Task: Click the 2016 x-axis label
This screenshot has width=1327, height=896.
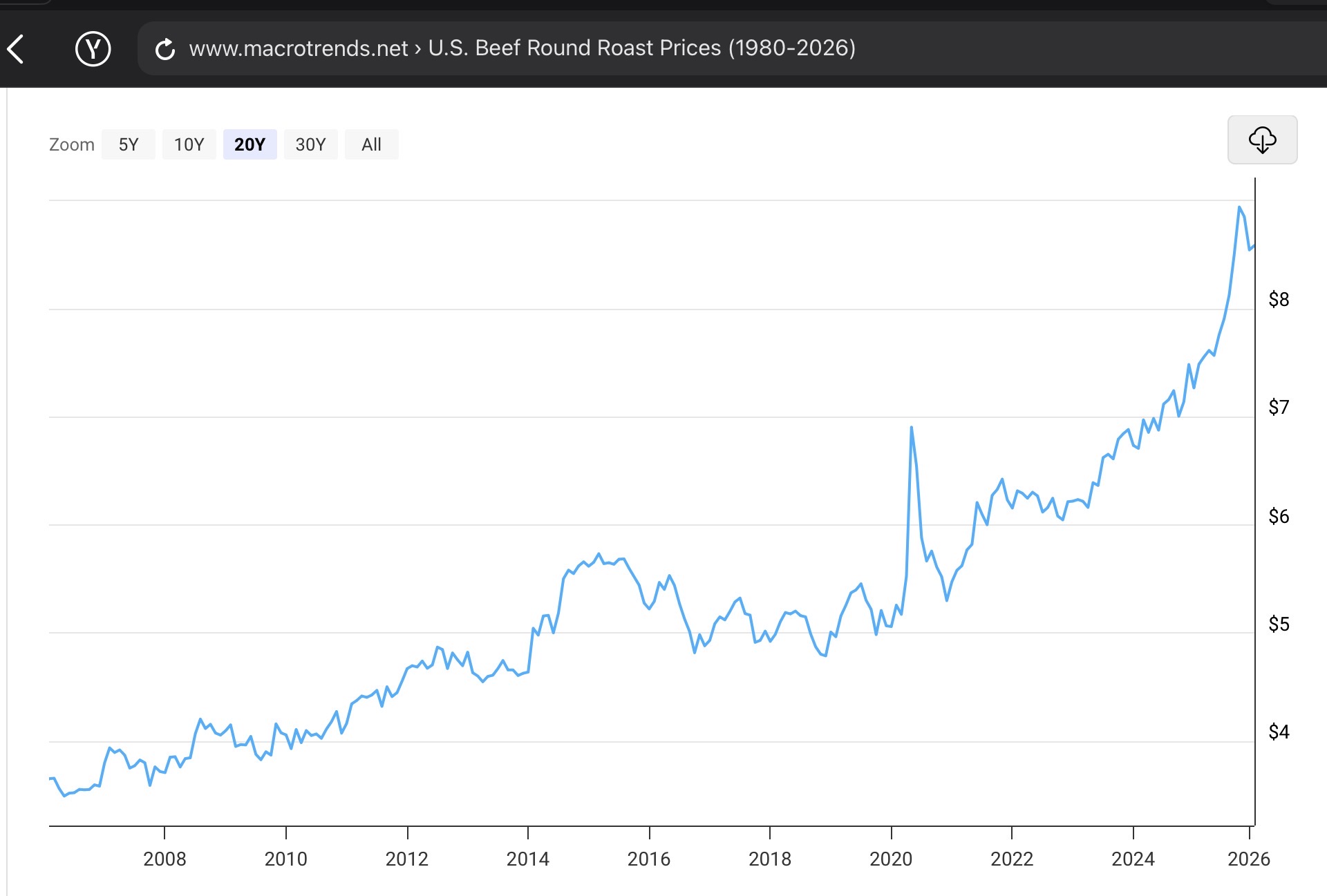Action: point(648,859)
